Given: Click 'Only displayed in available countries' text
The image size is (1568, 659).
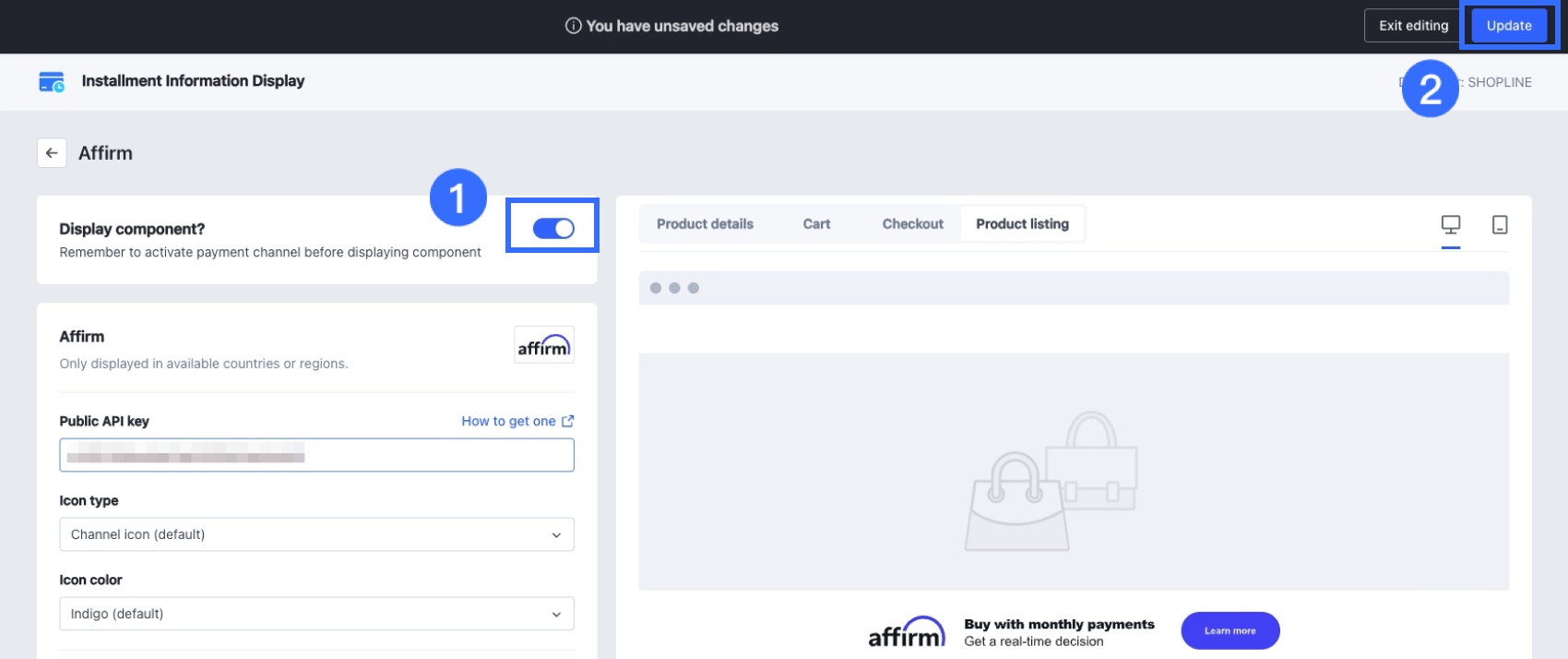Looking at the screenshot, I should tap(204, 364).
